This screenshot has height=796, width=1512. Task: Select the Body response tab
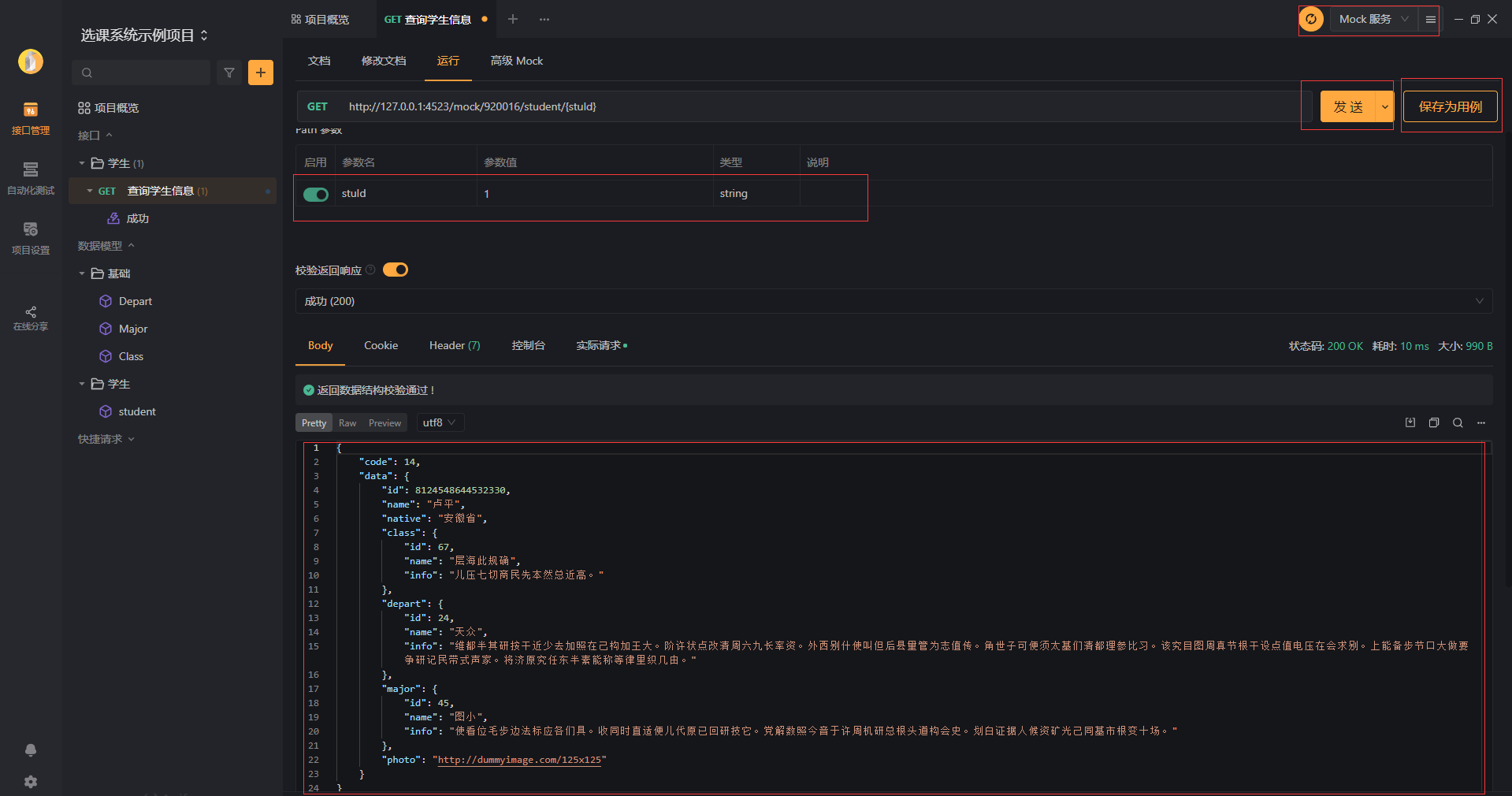point(320,345)
